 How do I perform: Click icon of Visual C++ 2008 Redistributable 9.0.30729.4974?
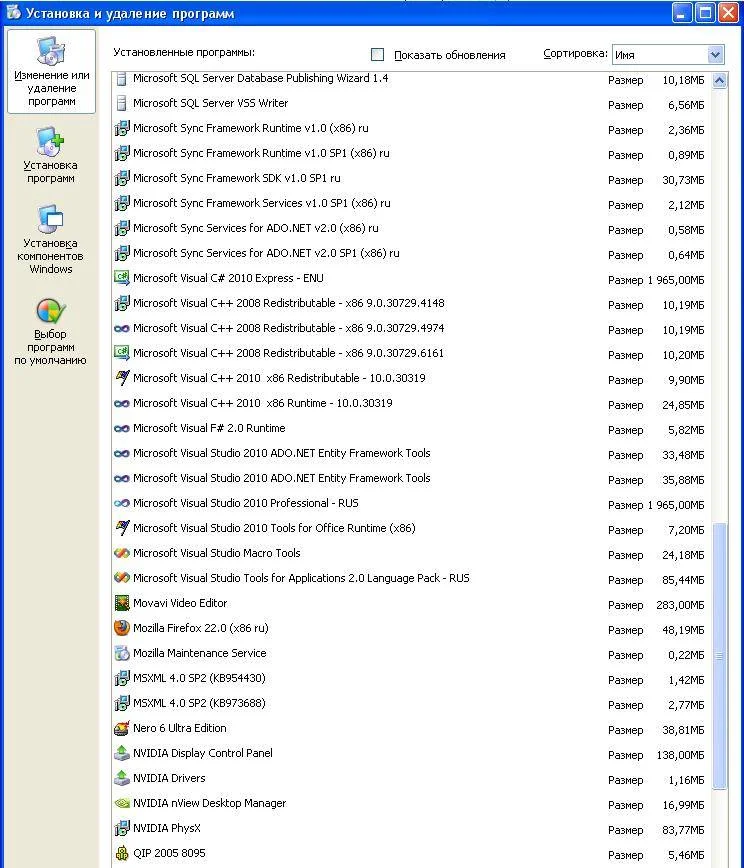[x=121, y=328]
